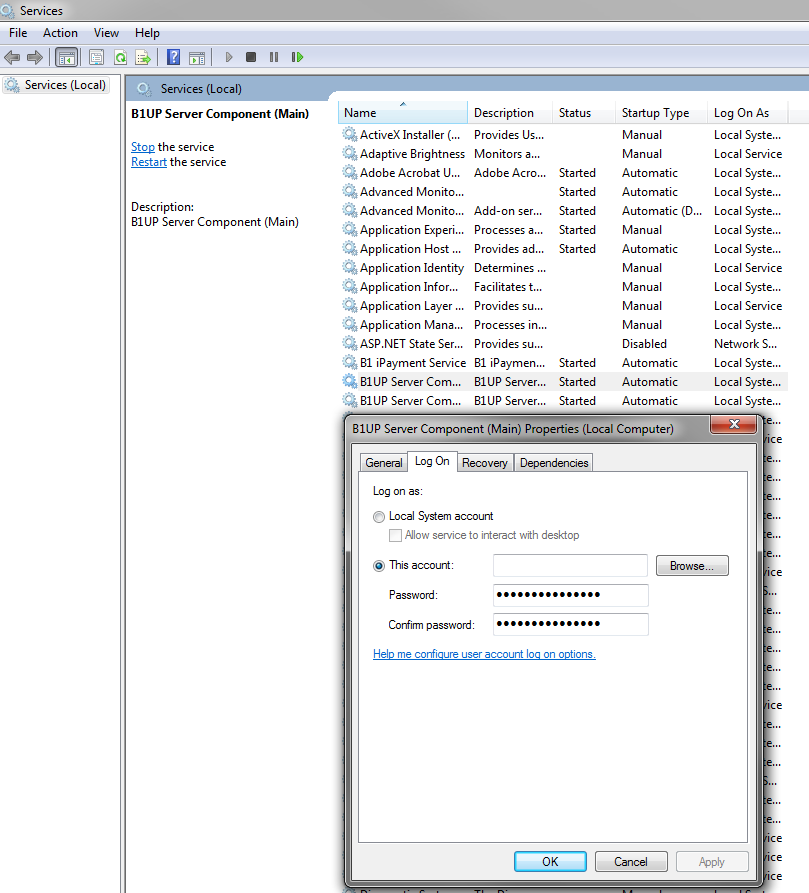Viewport: 809px width, 893px height.
Task: Click the Properties toolbar icon
Action: point(97,58)
